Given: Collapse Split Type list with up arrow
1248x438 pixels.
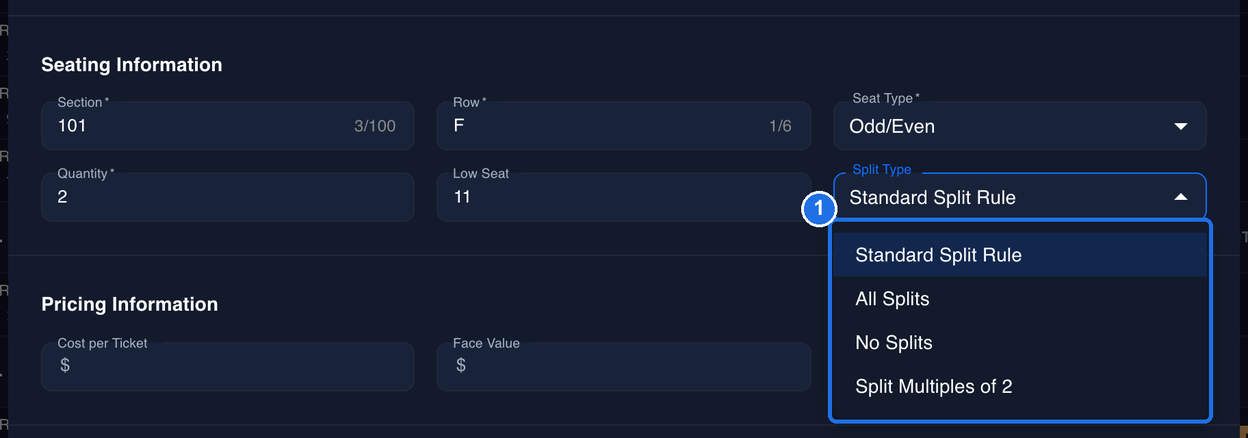Looking at the screenshot, I should (1180, 198).
